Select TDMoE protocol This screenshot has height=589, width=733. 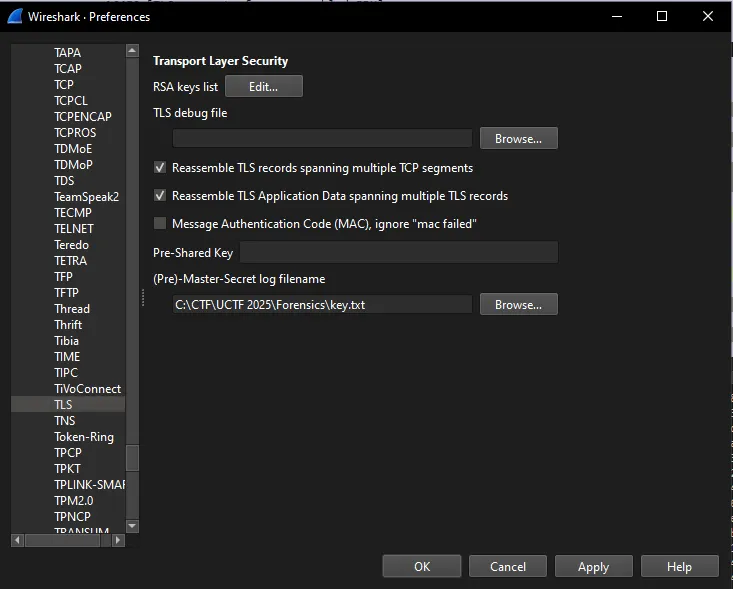pos(73,149)
